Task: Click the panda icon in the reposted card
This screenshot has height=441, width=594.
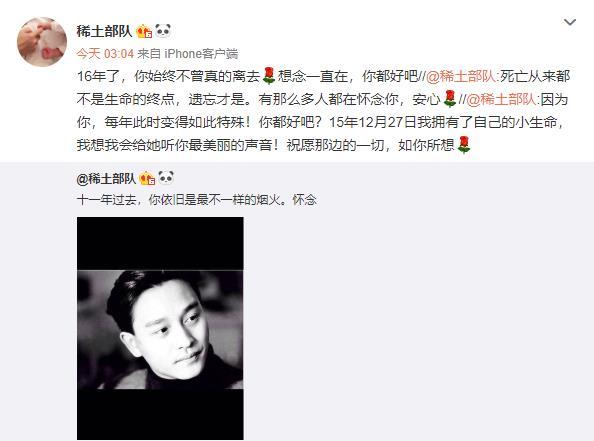Action: [166, 178]
